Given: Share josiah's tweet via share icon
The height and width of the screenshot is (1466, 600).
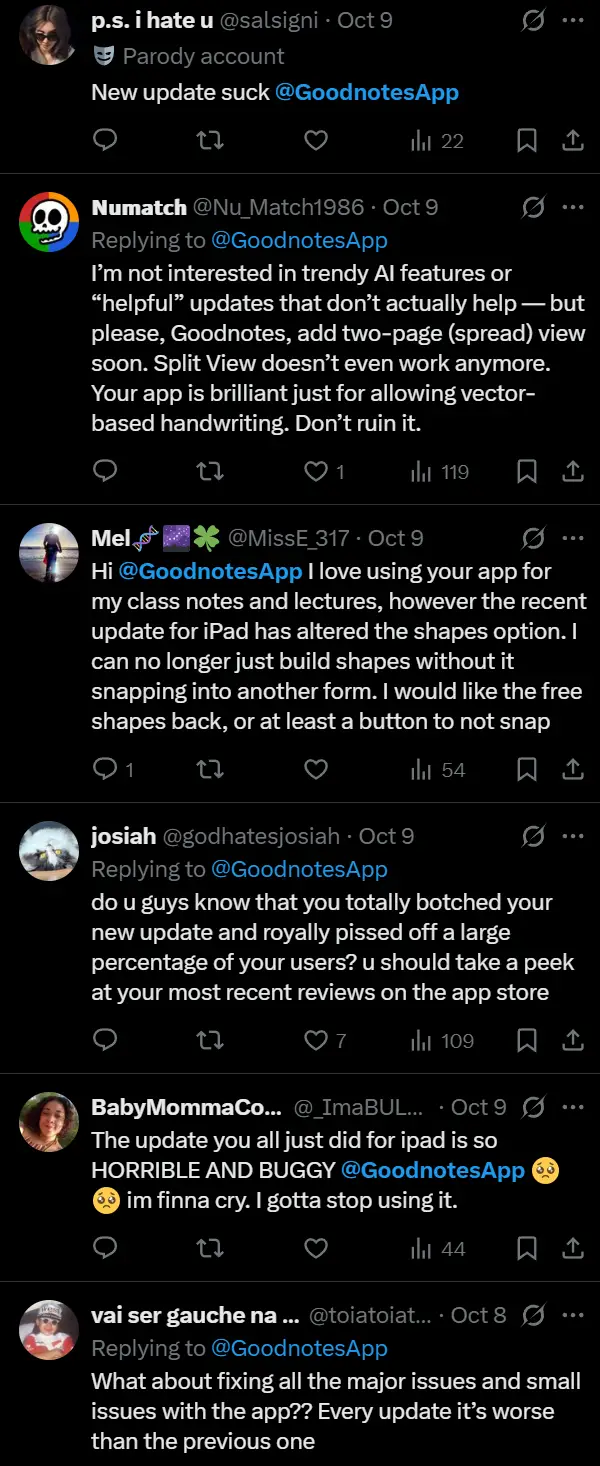Looking at the screenshot, I should coord(573,1040).
